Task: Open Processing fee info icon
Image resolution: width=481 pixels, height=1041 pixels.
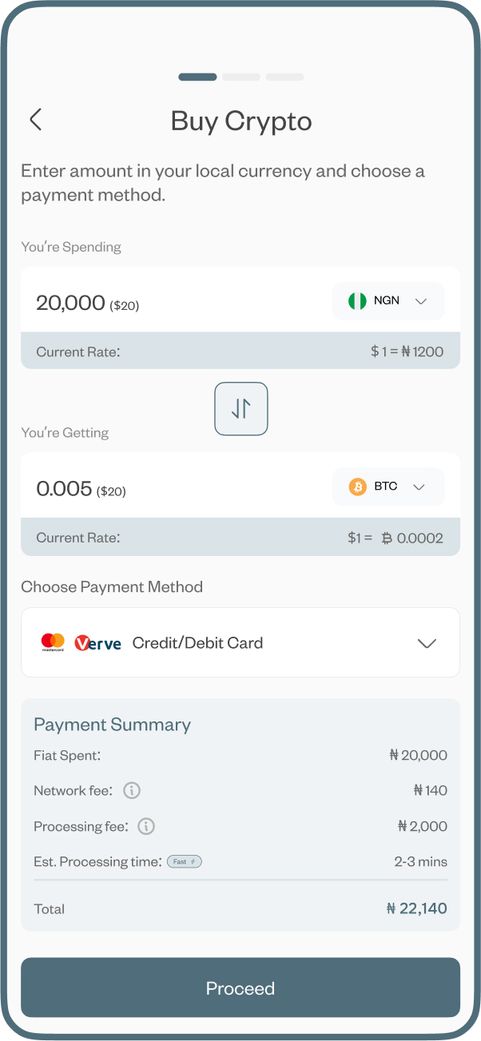Action: (146, 827)
